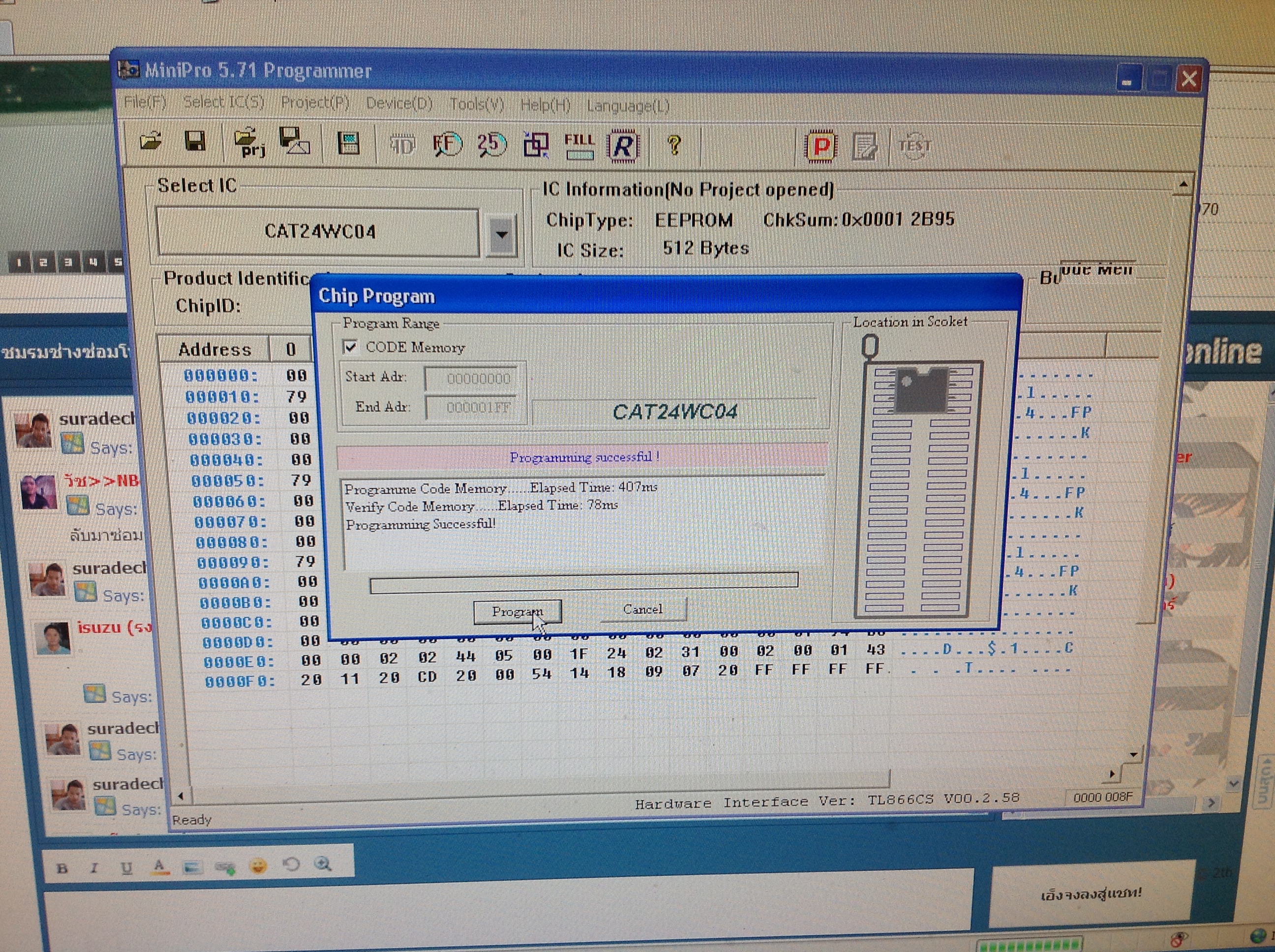Image resolution: width=1275 pixels, height=952 pixels.
Task: Click the P program chip icon
Action: (821, 147)
